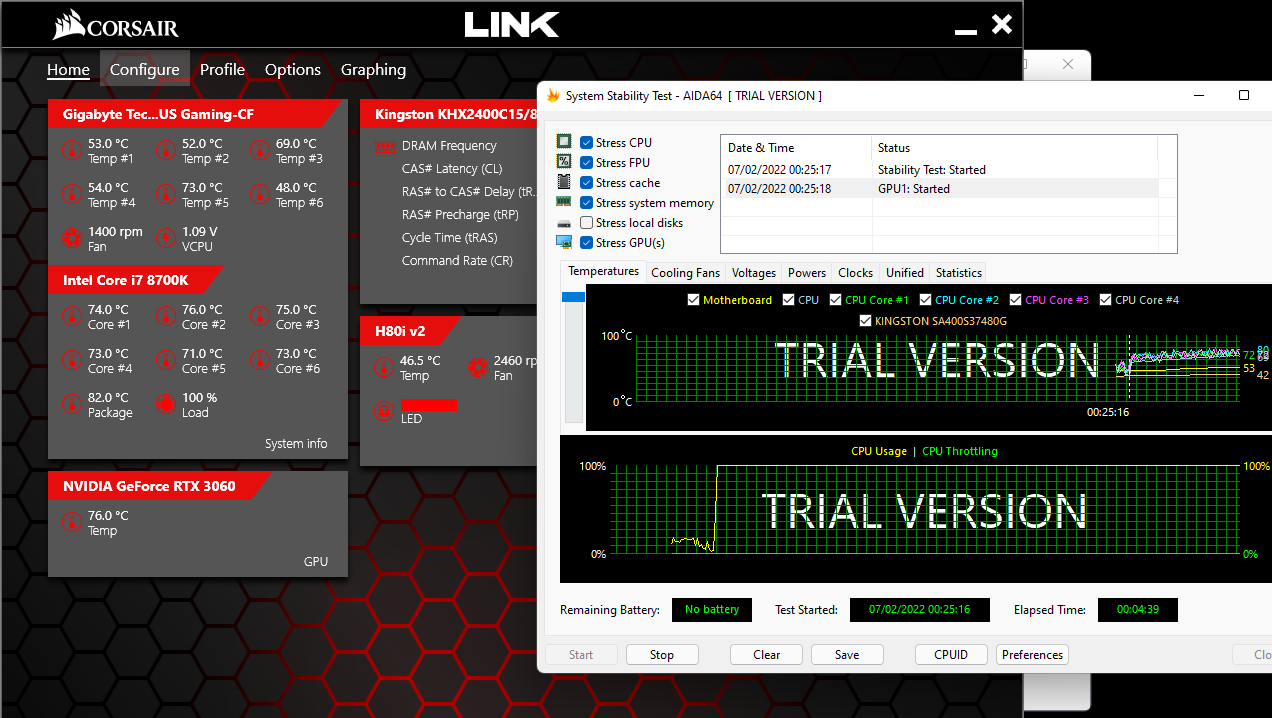Click the AIDA64 flame icon in title bar

(x=553, y=96)
